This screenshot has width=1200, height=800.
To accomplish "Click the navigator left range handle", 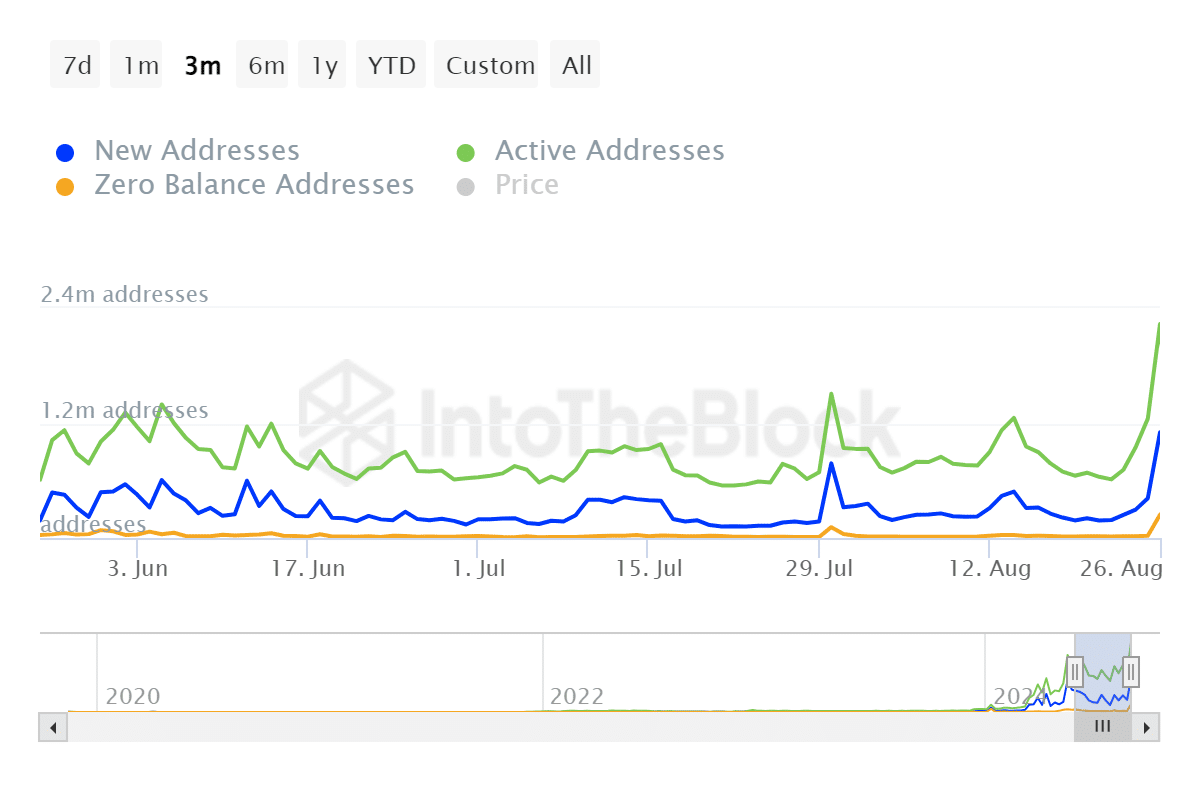I will tap(1075, 670).
